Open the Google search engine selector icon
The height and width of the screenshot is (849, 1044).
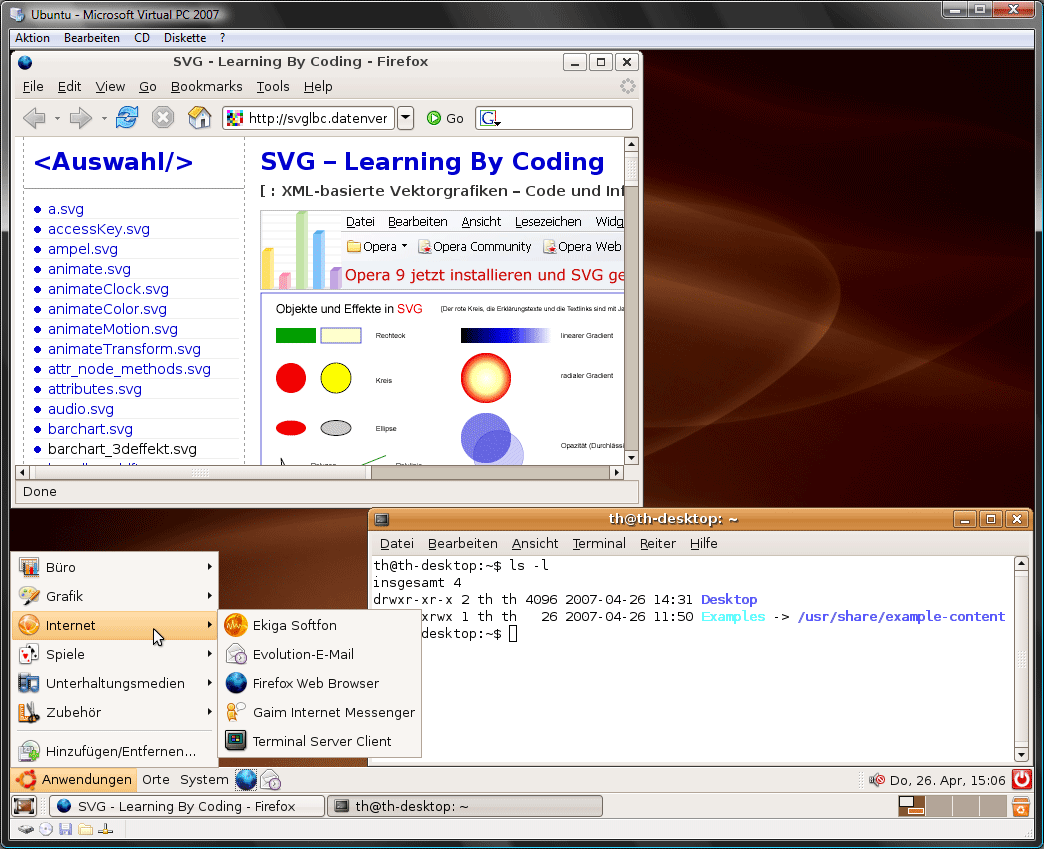coord(490,119)
